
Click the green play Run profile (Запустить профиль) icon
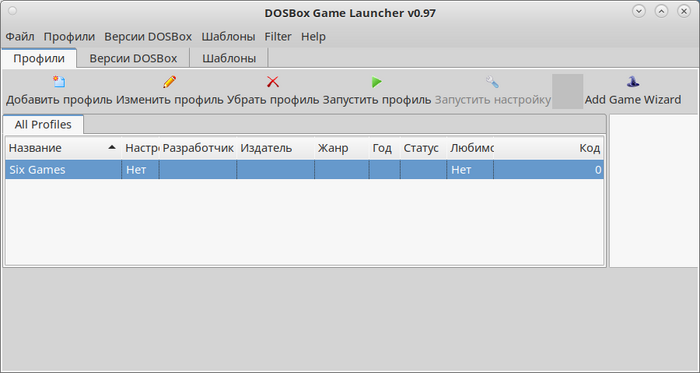pyautogui.click(x=377, y=82)
